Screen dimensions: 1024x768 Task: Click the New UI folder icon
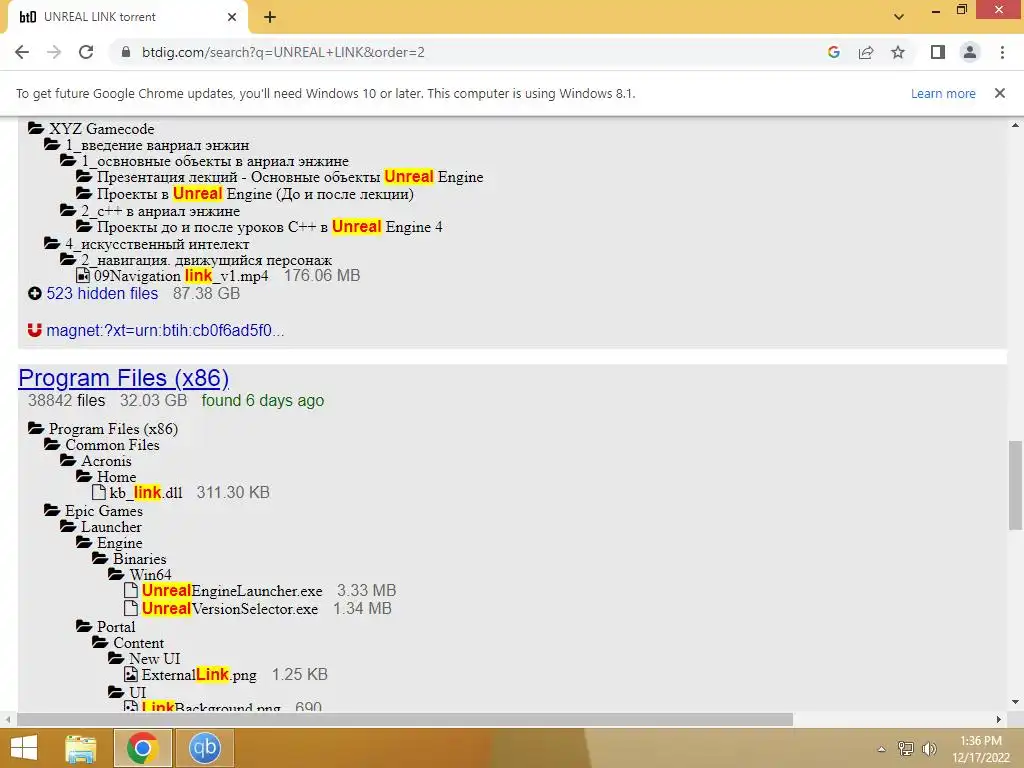click(116, 658)
